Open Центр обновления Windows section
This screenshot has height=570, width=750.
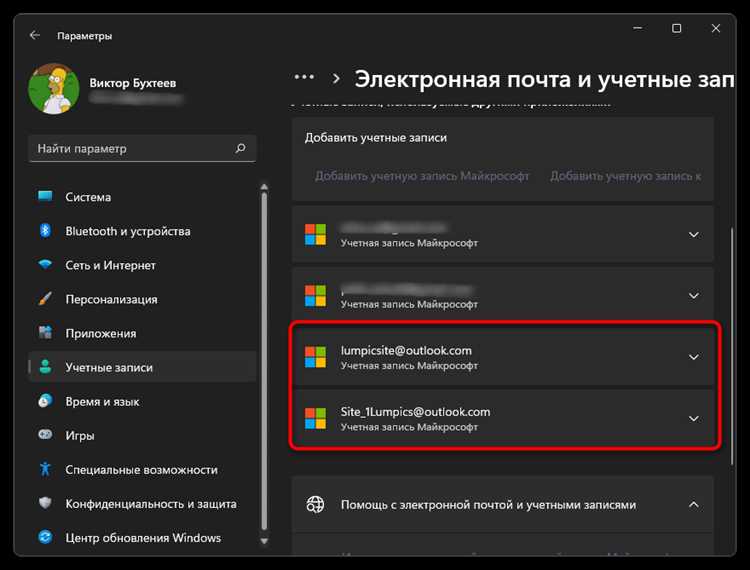(142, 537)
